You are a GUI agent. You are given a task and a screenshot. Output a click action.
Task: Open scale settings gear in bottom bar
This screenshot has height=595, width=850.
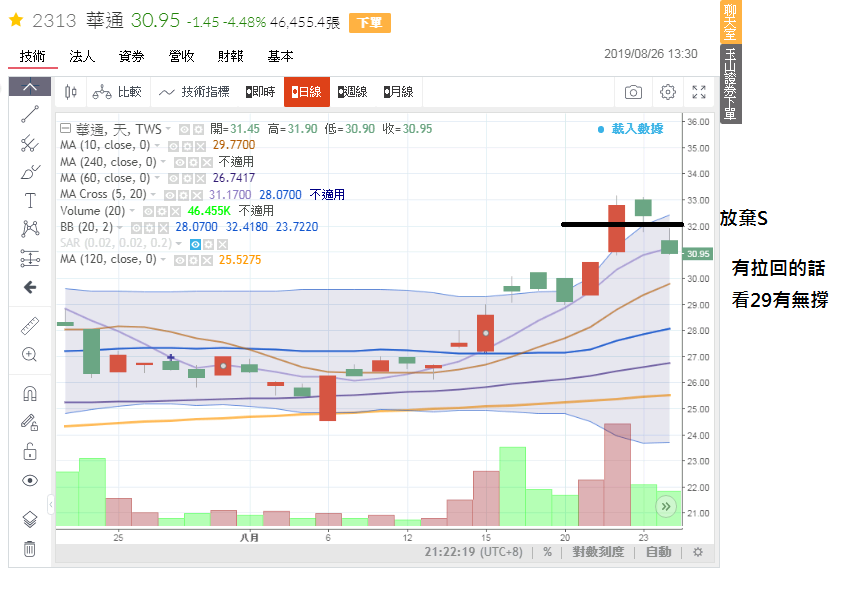point(698,552)
